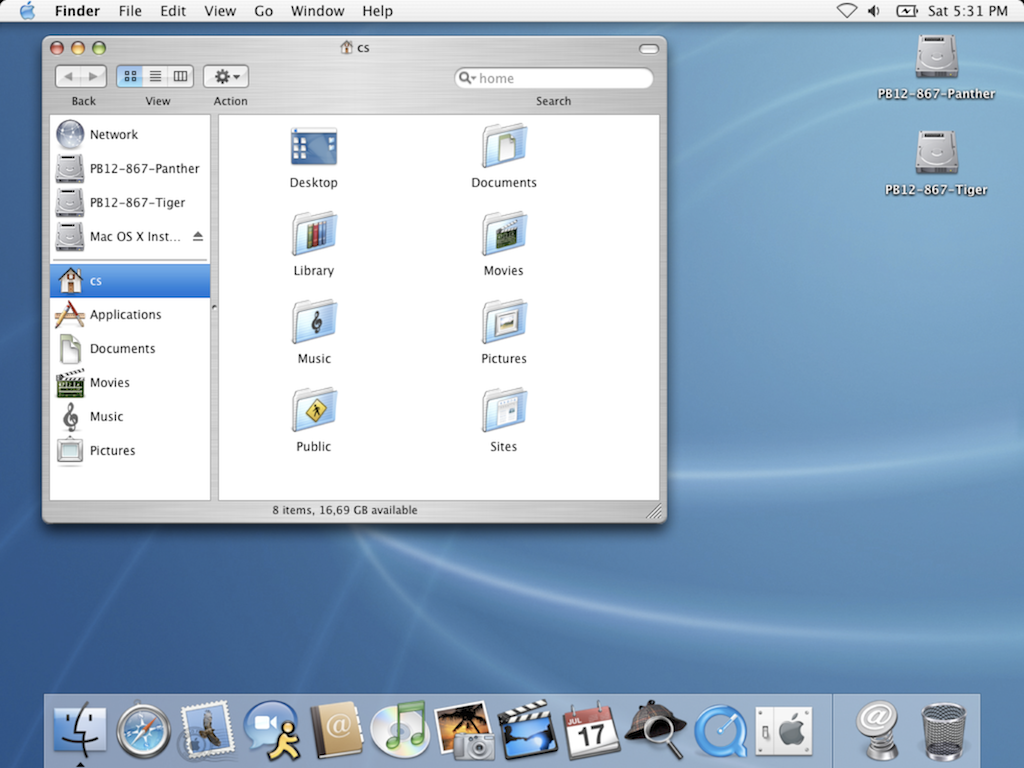The width and height of the screenshot is (1024, 768).
Task: Select the Library folder icon
Action: click(313, 234)
